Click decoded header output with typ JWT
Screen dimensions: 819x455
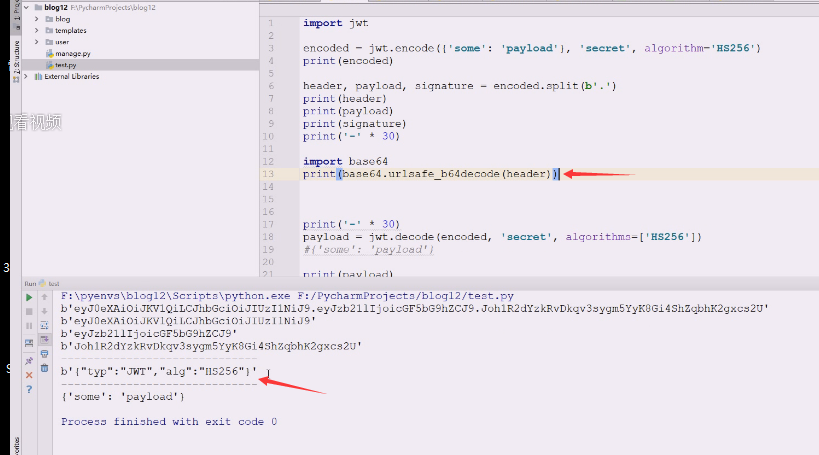[x=159, y=371]
